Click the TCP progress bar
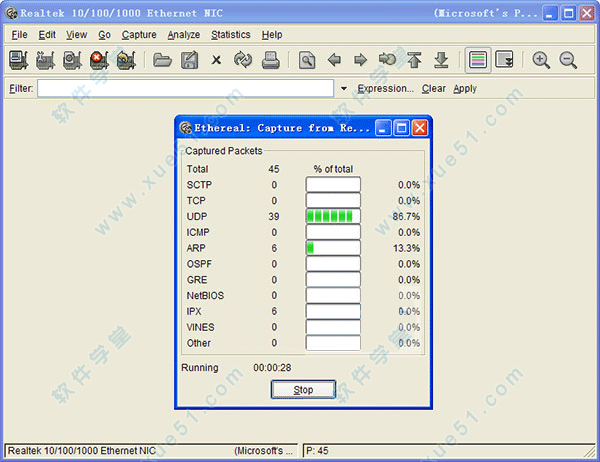600x462 pixels. click(333, 201)
